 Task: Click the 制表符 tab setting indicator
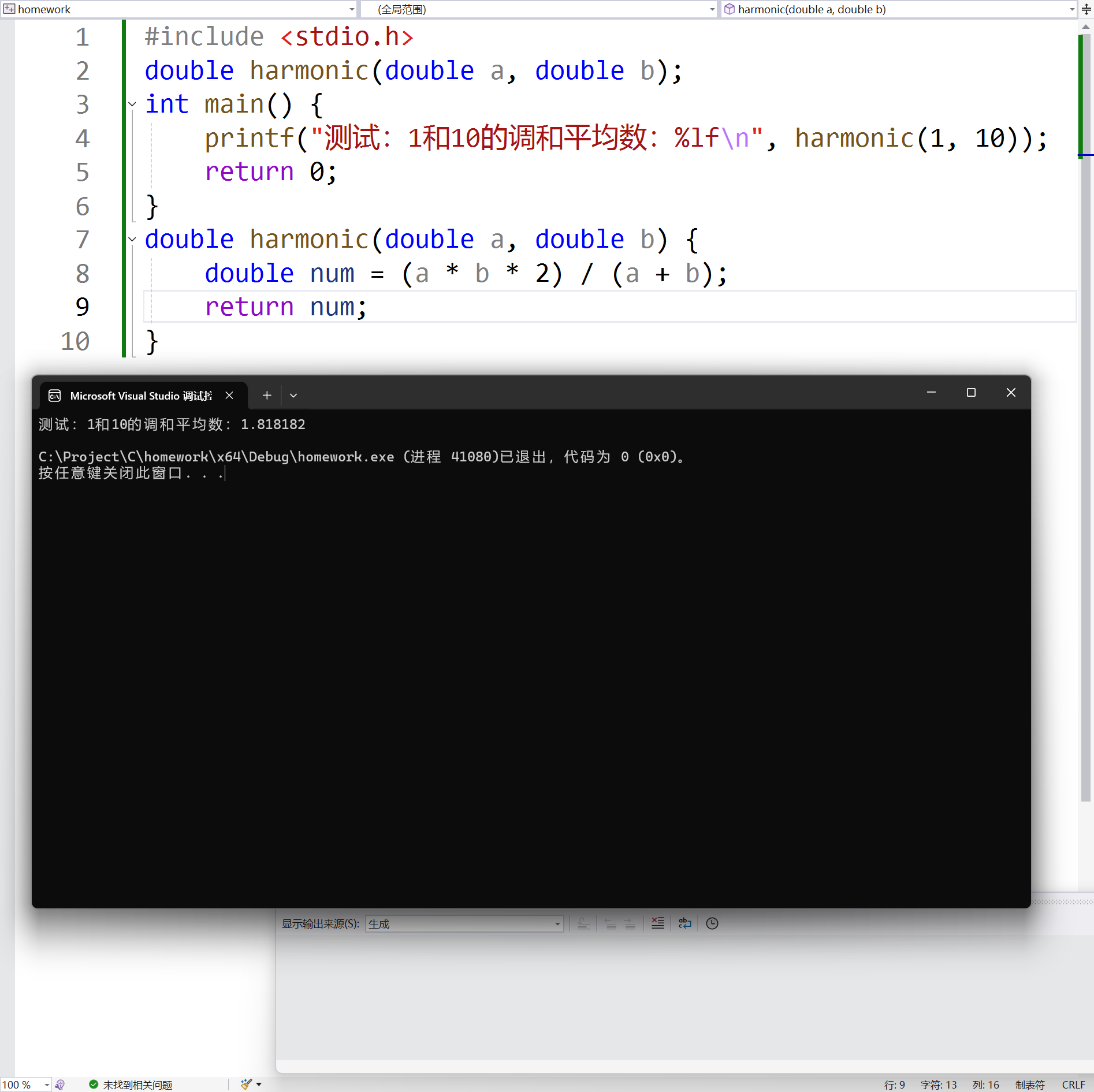[x=1030, y=1085]
